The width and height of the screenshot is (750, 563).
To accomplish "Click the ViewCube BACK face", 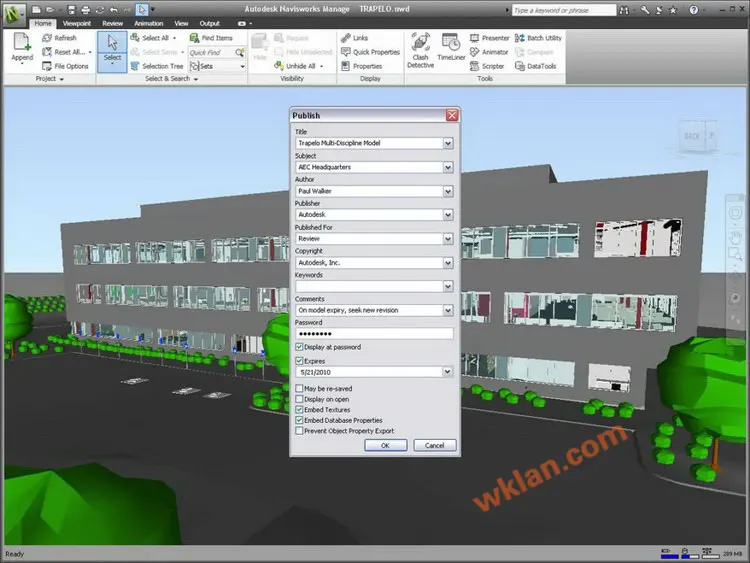I will coord(692,136).
